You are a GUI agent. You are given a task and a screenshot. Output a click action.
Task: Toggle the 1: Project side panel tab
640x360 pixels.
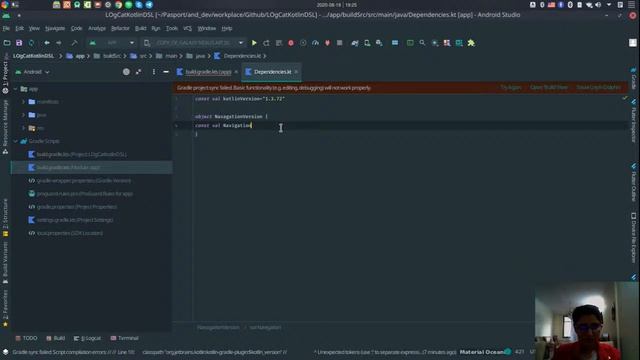[x=5, y=77]
